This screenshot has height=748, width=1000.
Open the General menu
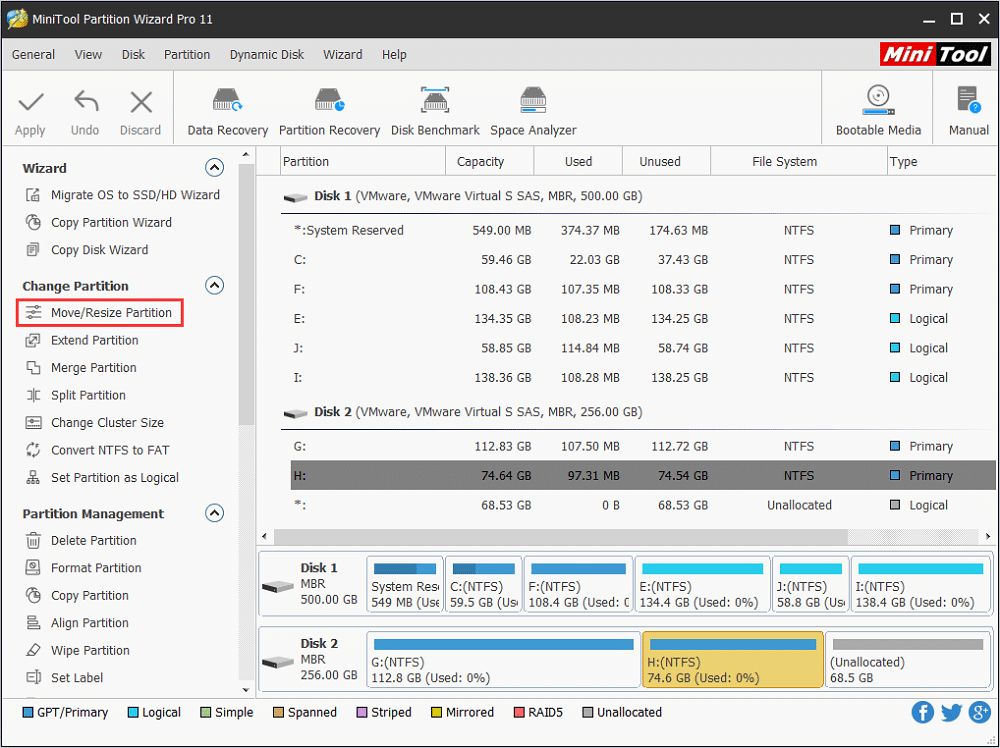tap(33, 55)
